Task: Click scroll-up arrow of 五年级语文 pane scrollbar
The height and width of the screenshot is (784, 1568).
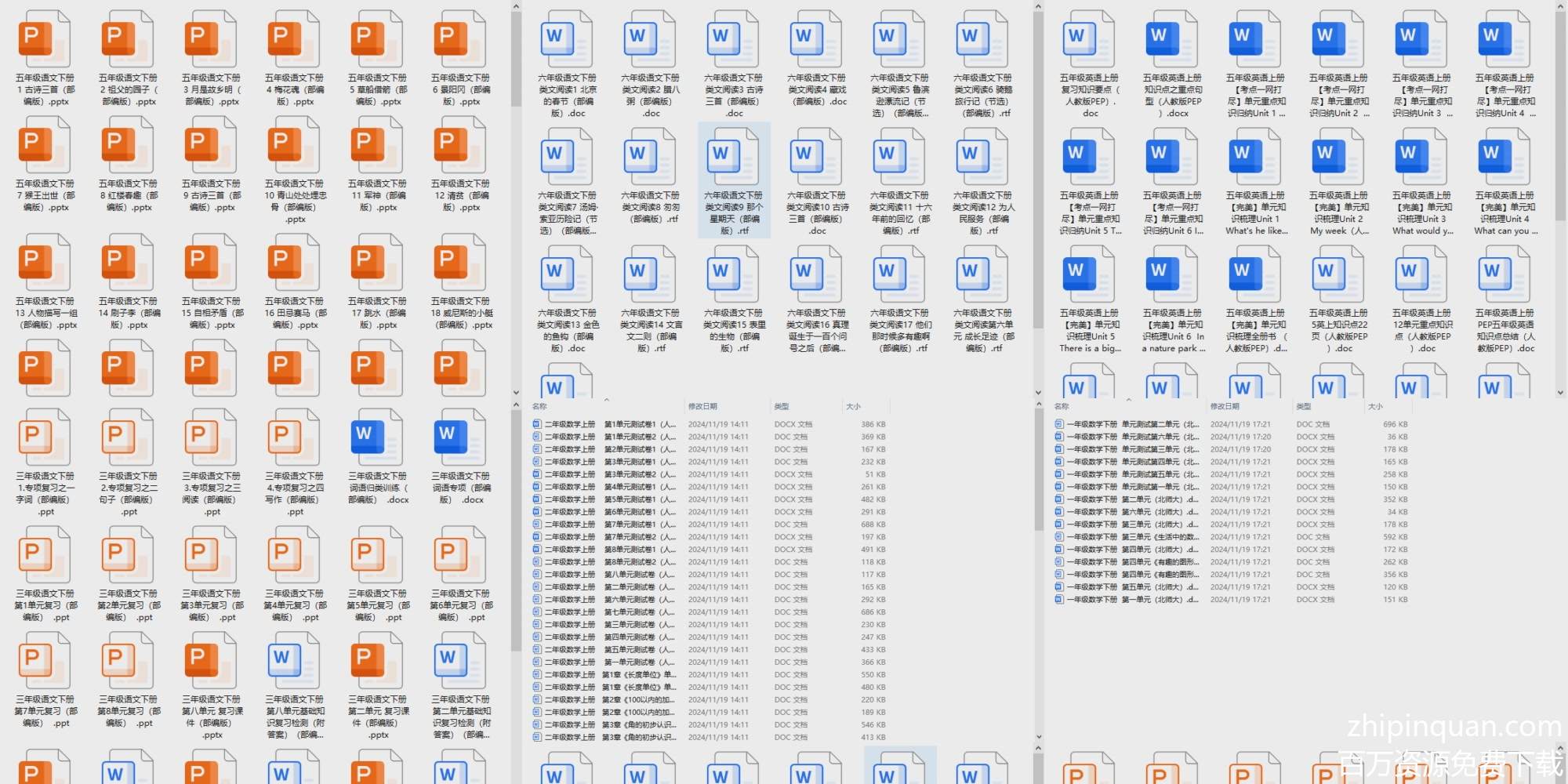Action: pyautogui.click(x=516, y=7)
